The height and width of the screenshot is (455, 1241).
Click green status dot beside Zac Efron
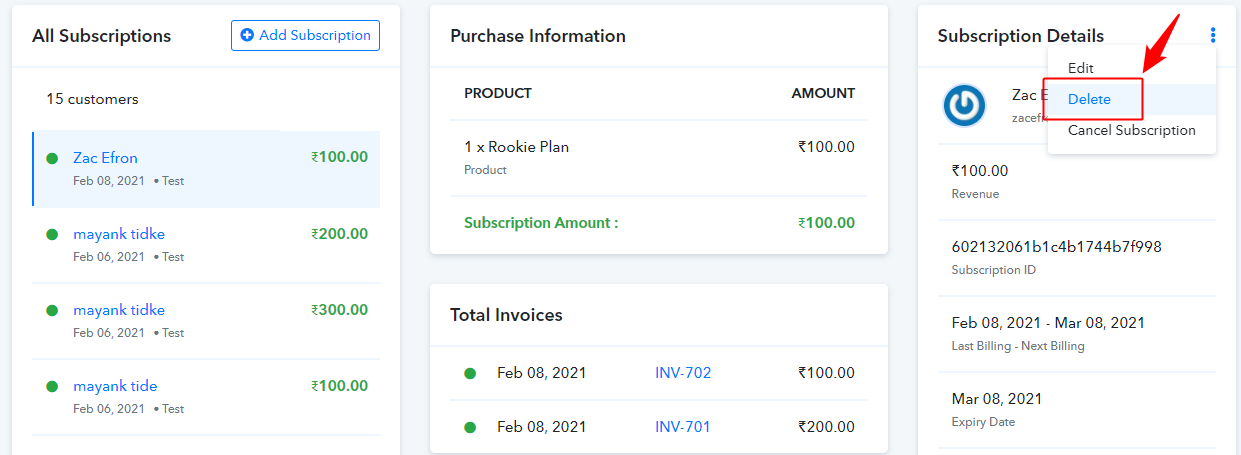point(52,158)
